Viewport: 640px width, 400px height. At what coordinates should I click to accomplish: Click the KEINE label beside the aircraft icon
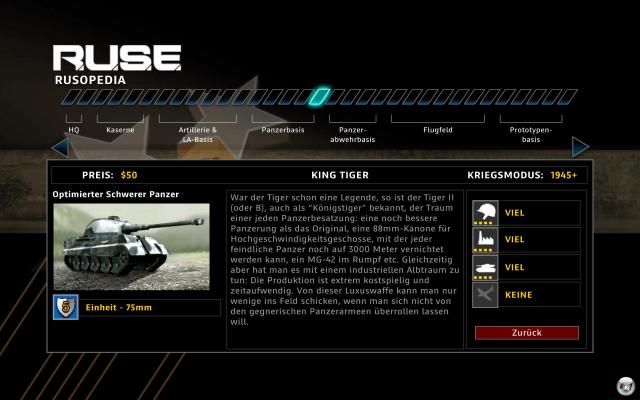click(x=518, y=295)
